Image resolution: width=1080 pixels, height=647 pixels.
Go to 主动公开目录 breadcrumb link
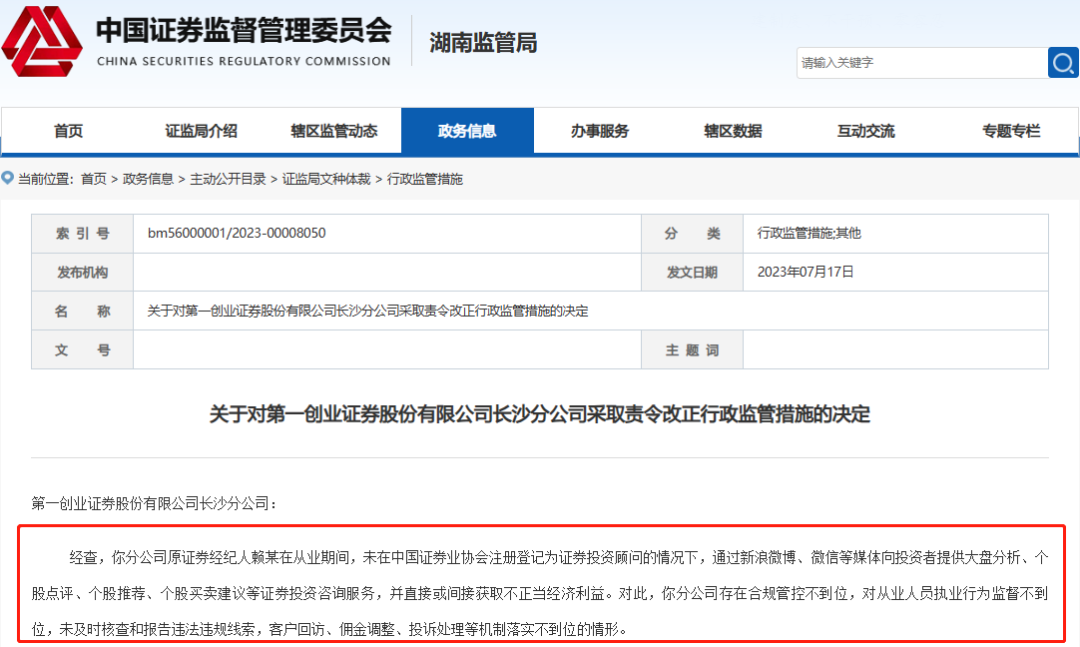click(x=227, y=179)
